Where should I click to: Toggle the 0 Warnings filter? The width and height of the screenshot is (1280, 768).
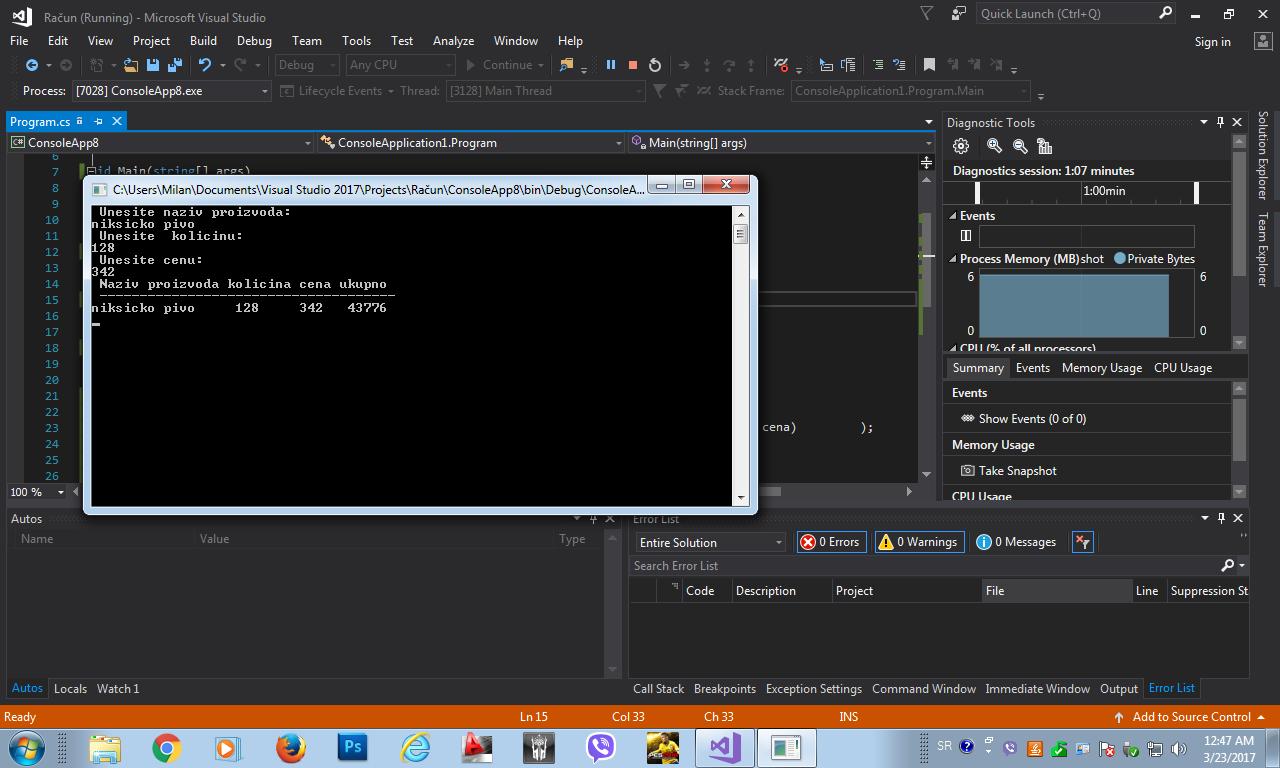(x=919, y=542)
